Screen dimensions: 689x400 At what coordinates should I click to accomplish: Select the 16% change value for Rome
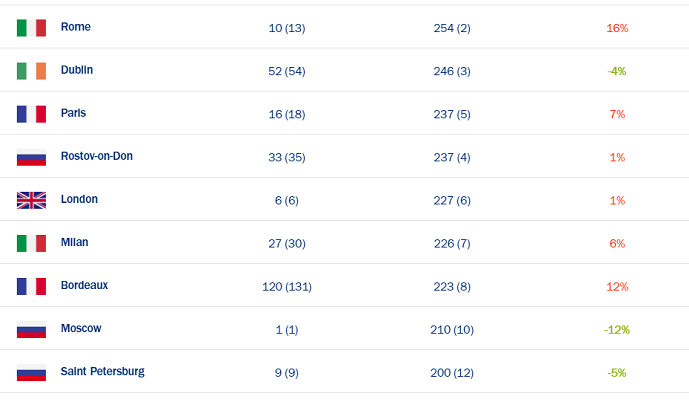point(617,28)
